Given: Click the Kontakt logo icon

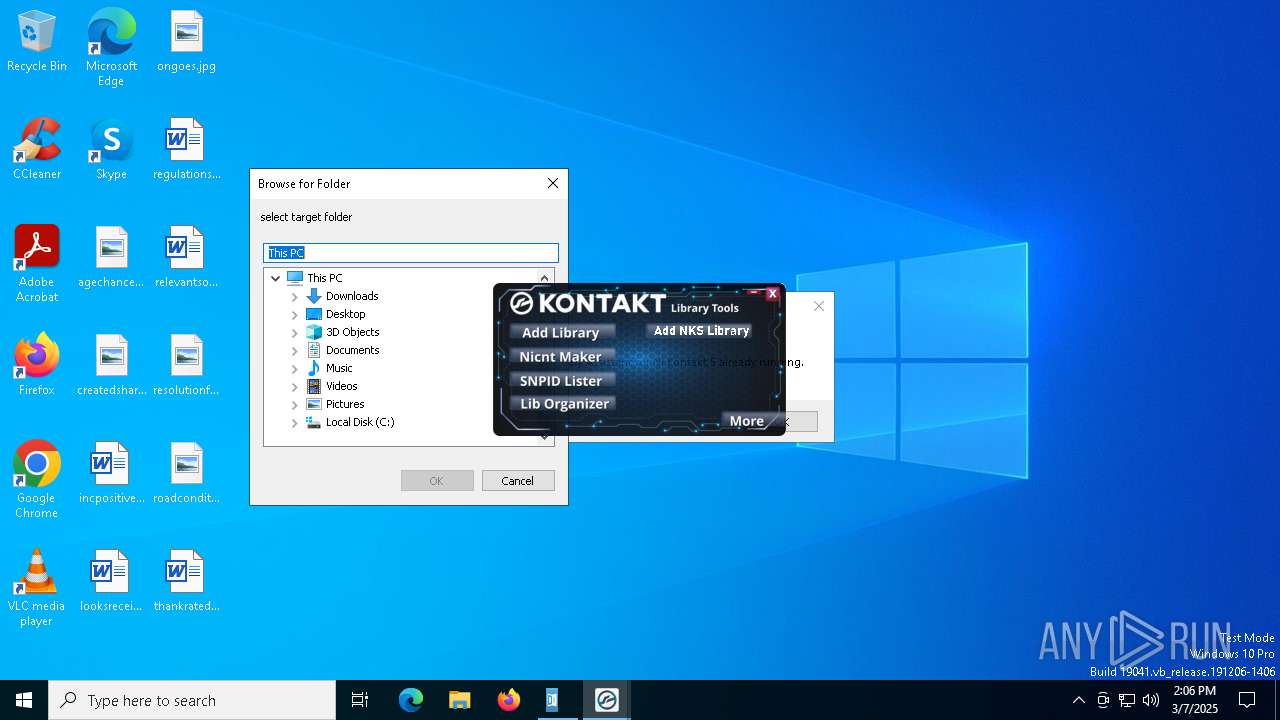Looking at the screenshot, I should (521, 303).
